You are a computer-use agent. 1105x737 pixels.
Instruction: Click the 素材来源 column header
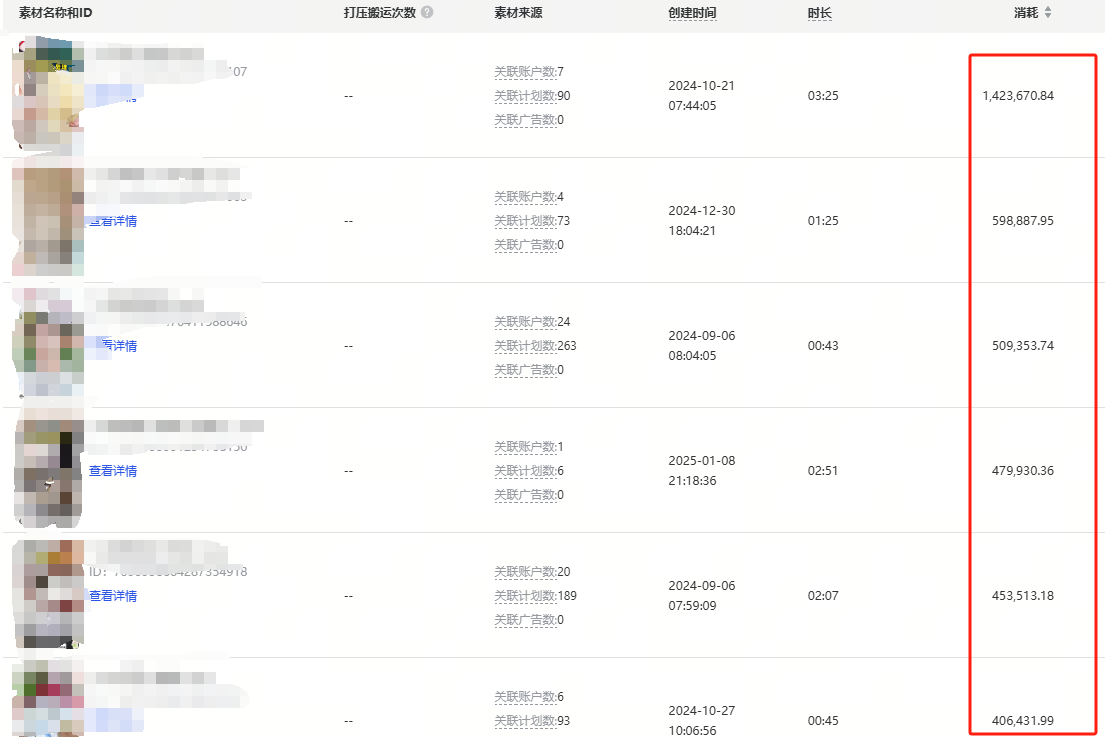click(x=518, y=13)
